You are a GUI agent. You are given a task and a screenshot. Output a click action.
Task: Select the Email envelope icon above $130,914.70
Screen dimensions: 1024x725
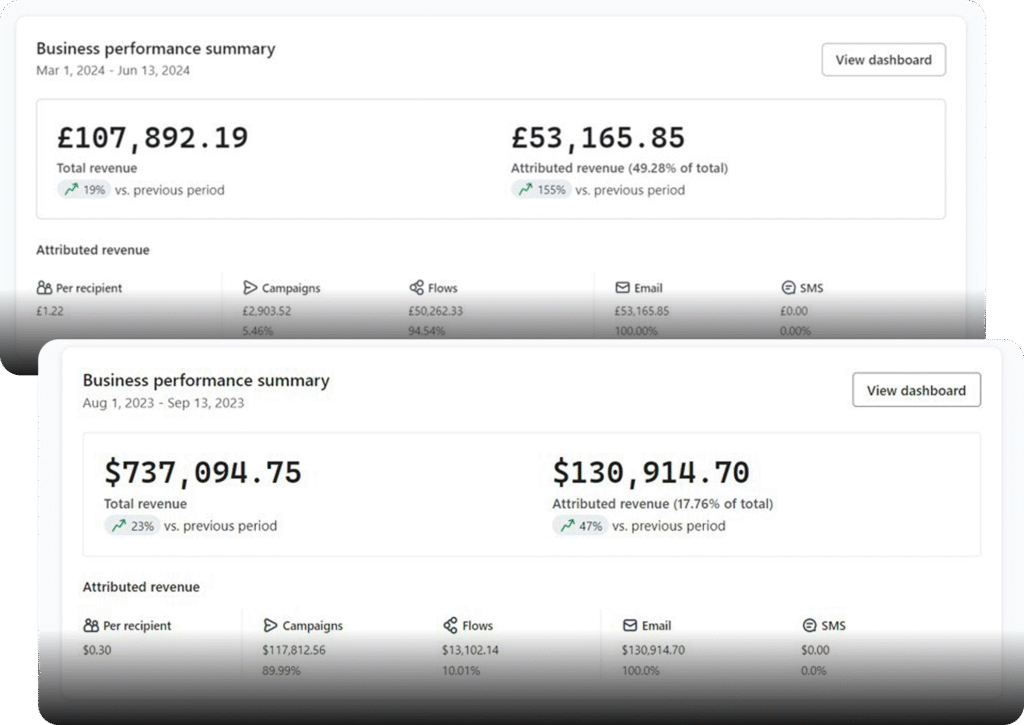coord(630,626)
